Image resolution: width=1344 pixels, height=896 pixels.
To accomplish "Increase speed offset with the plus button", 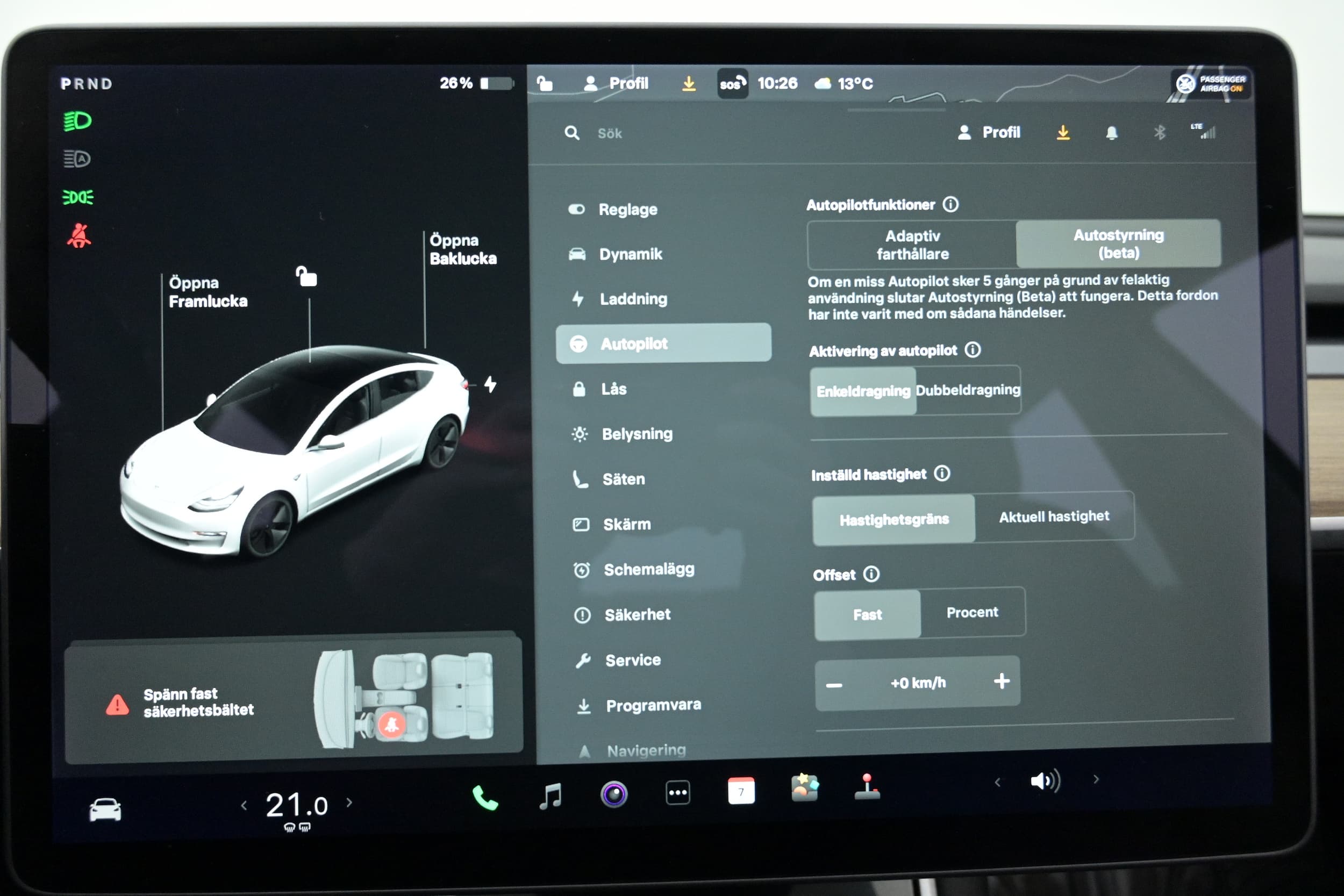I will pos(1001,681).
